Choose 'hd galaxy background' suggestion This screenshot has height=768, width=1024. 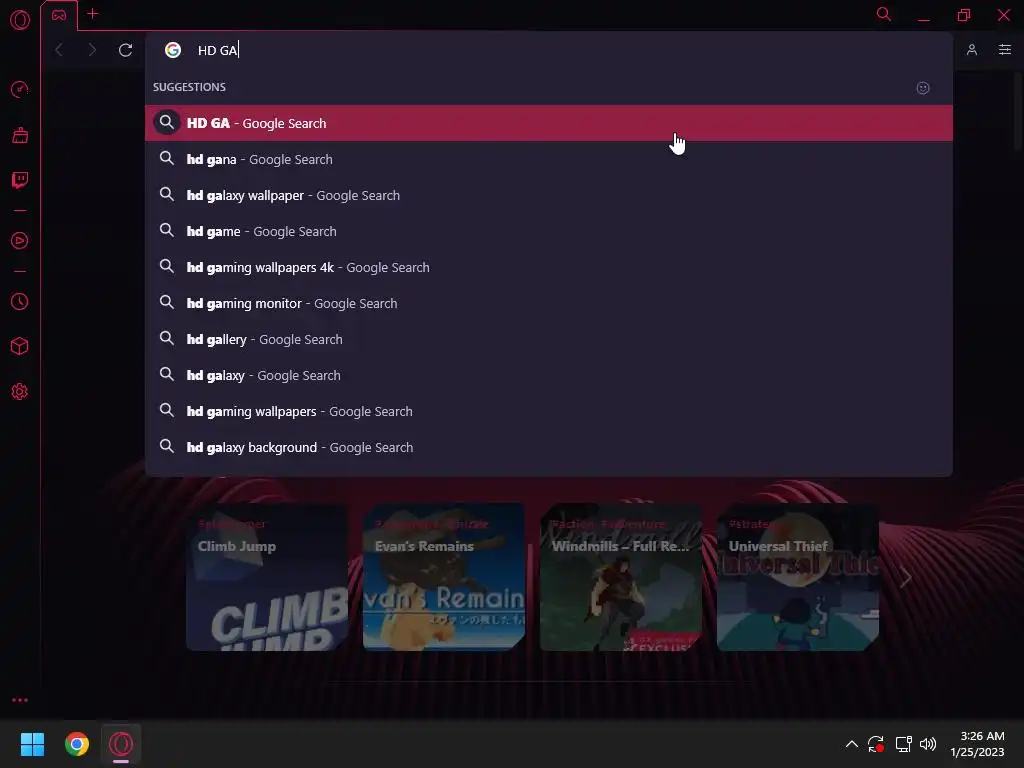tap(549, 447)
